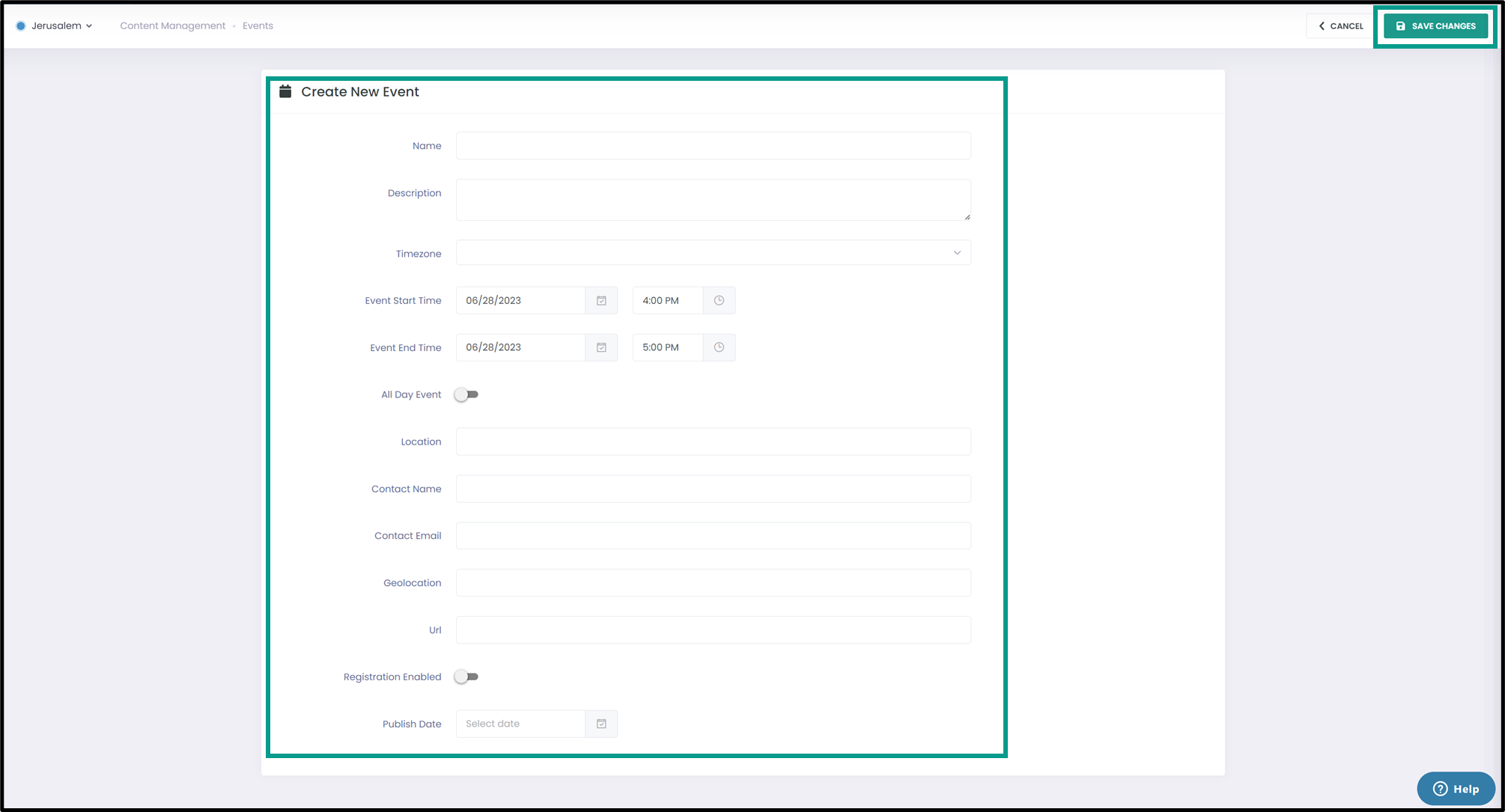The height and width of the screenshot is (812, 1505).
Task: Click the Publish Date Select date field
Action: pos(520,724)
